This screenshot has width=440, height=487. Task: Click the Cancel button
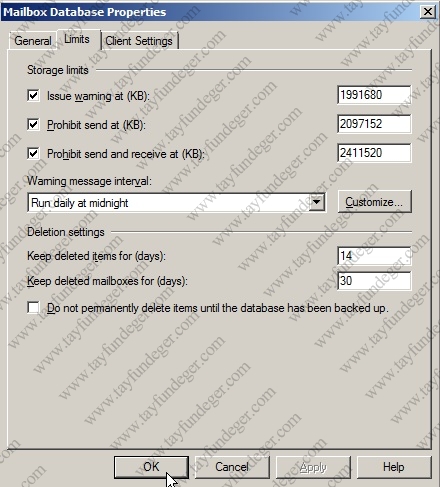pyautogui.click(x=232, y=467)
